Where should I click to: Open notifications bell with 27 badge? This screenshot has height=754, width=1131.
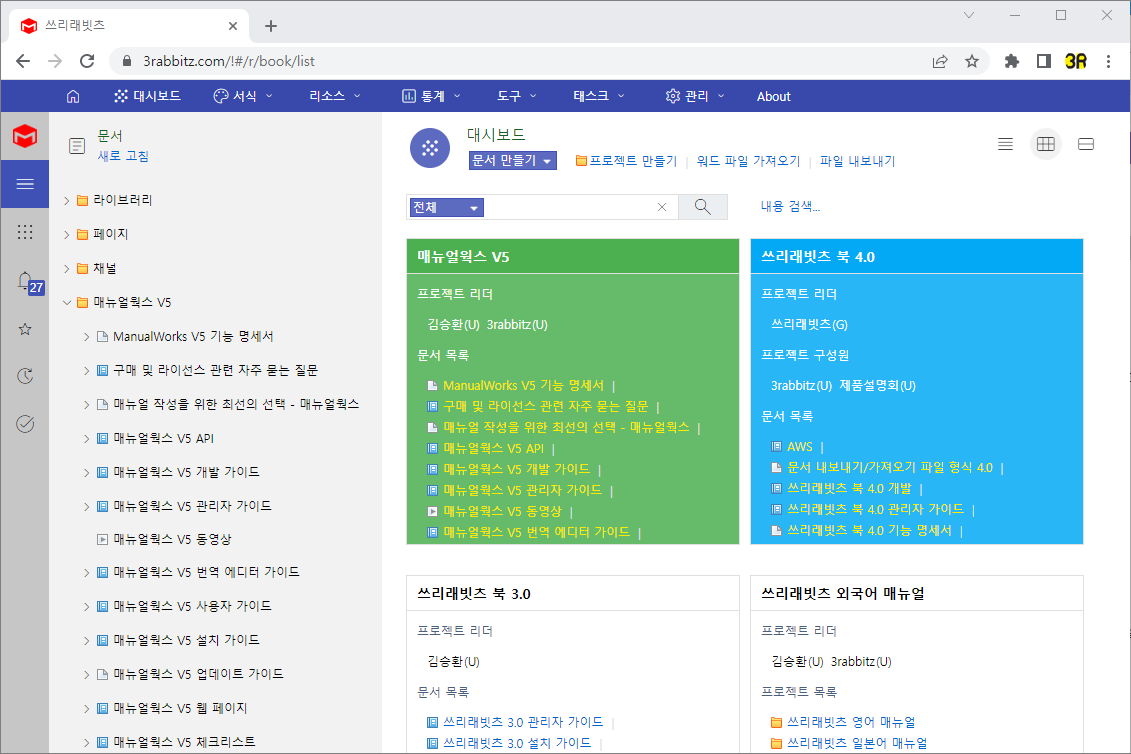(x=27, y=281)
